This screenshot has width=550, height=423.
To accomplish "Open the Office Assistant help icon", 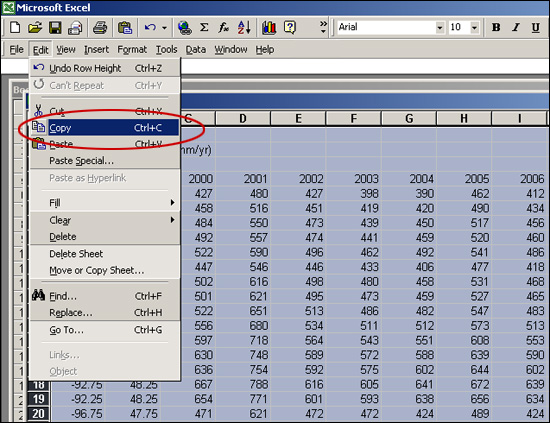I will (x=290, y=27).
